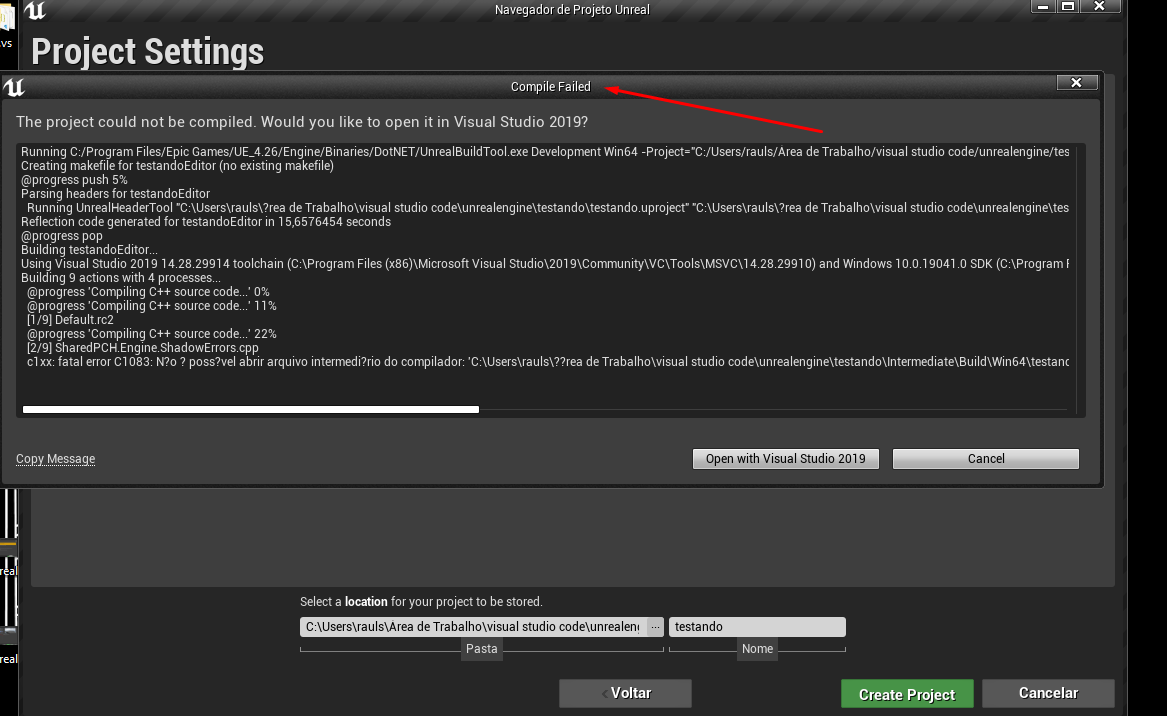Screen dimensions: 1167x716
Task: Minimize the Unreal Project Browser window
Action: pos(1043,7)
